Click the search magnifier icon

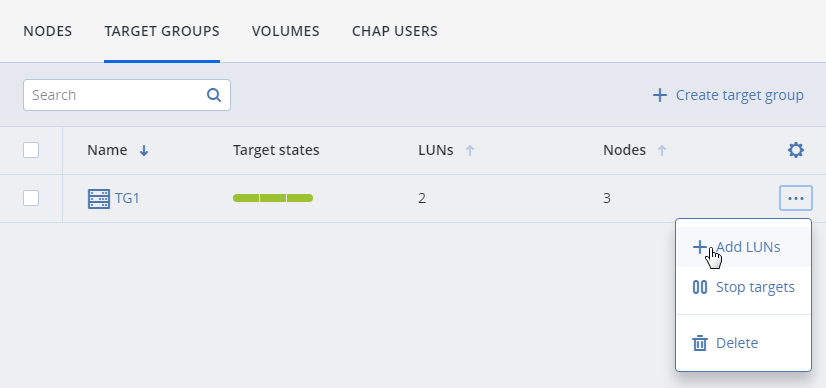click(213, 95)
